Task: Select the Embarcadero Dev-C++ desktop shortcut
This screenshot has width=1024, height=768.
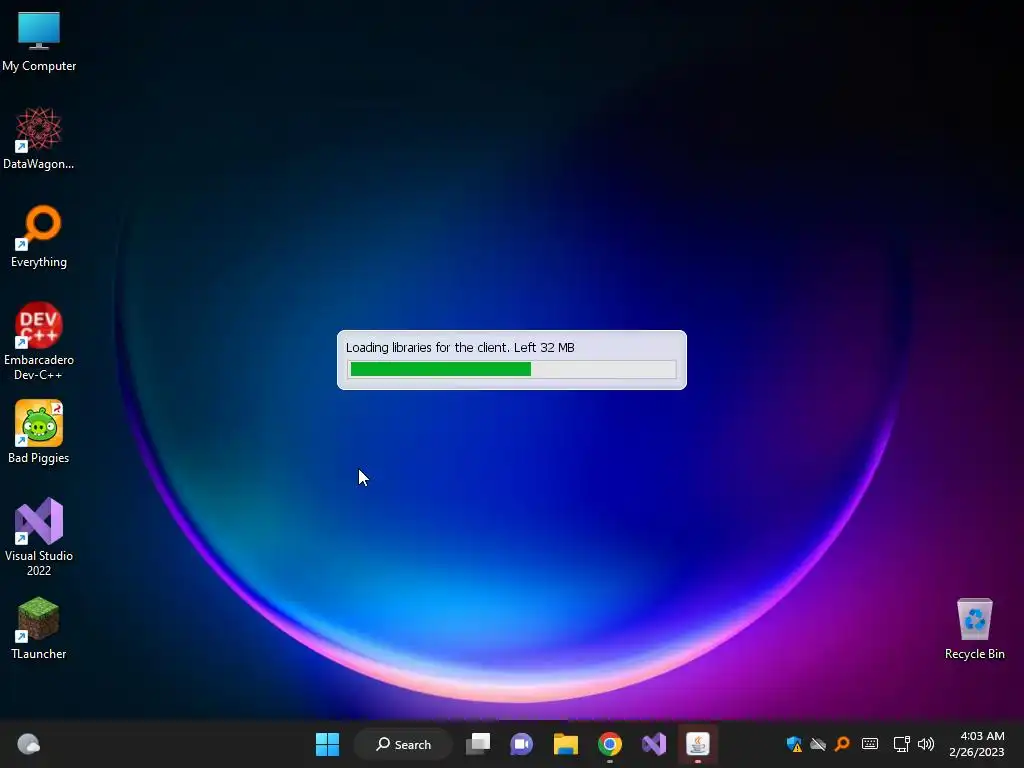Action: pos(39,341)
